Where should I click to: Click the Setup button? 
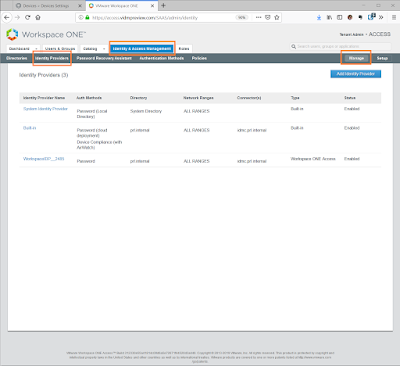(x=382, y=58)
